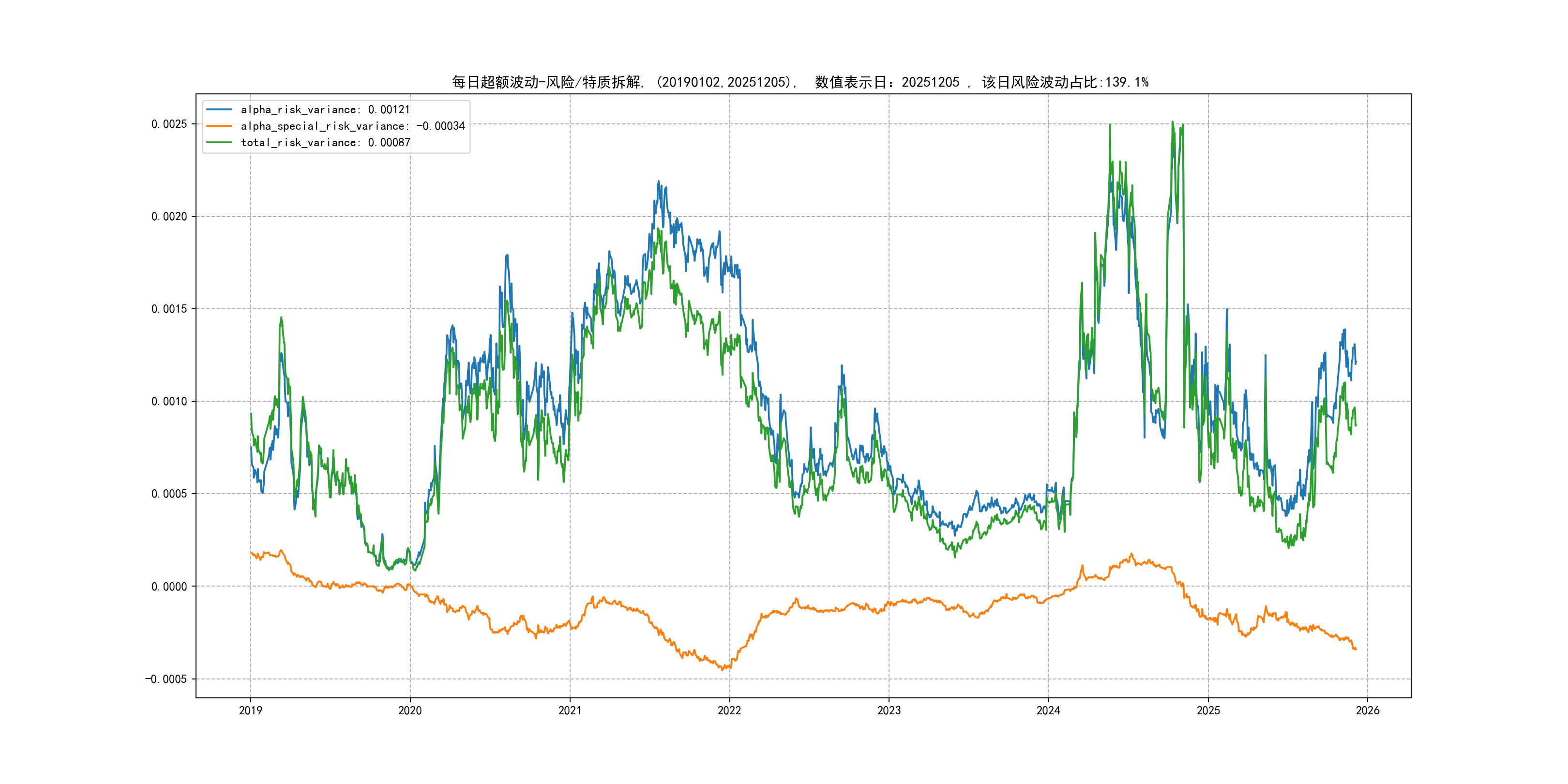1568x784 pixels.
Task: Click the 0.0015 y-axis tick label
Action: pos(169,309)
